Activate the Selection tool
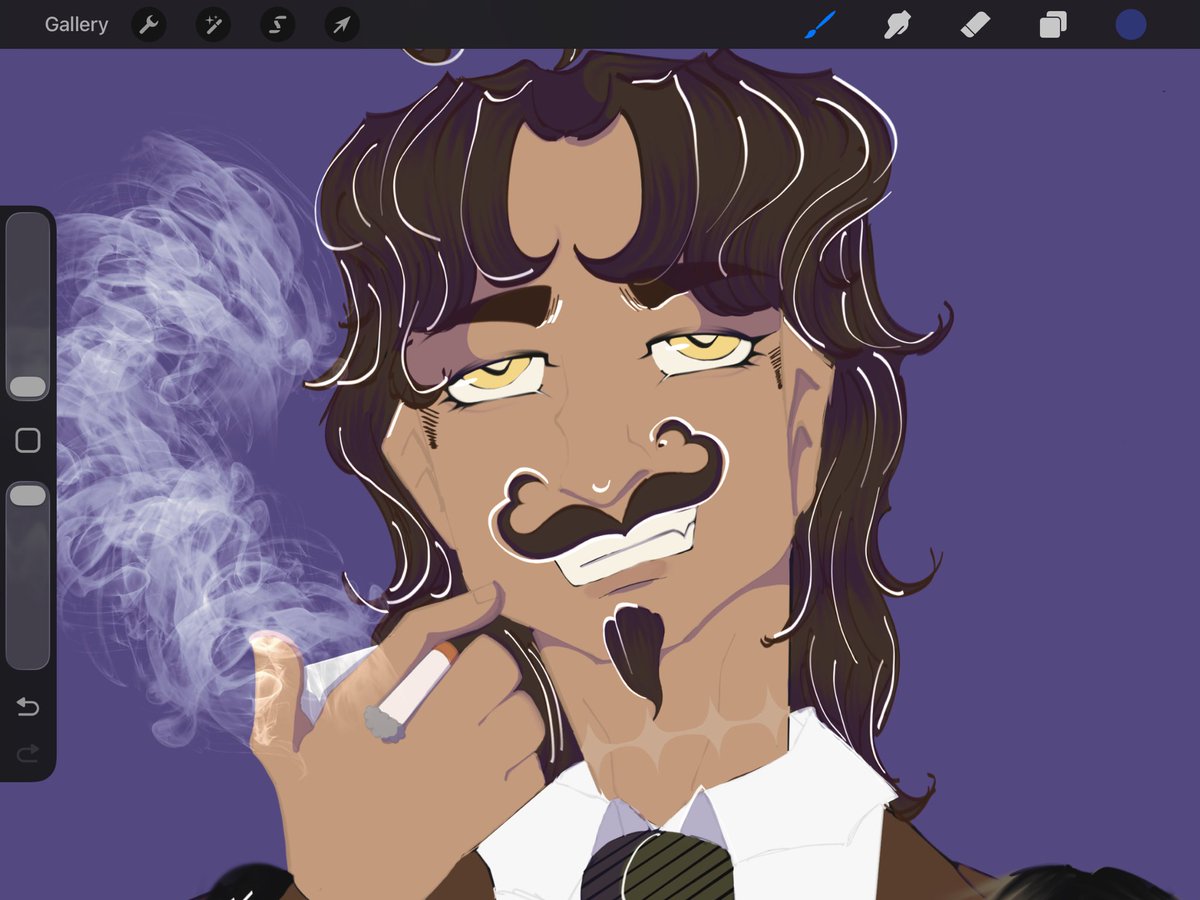The image size is (1200, 900). coord(277,25)
